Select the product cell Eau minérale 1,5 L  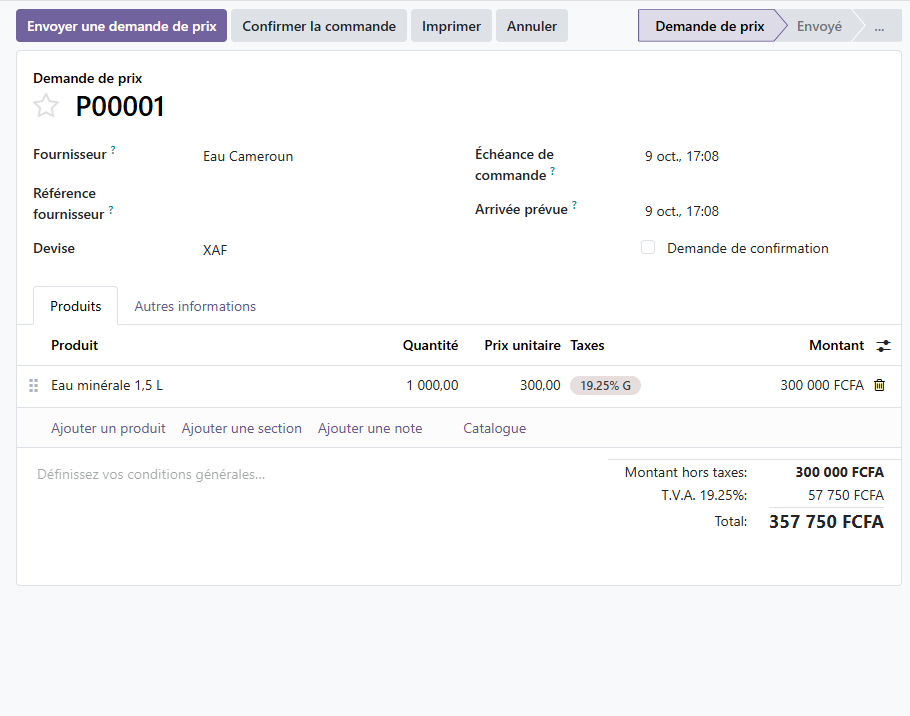pyautogui.click(x=107, y=385)
